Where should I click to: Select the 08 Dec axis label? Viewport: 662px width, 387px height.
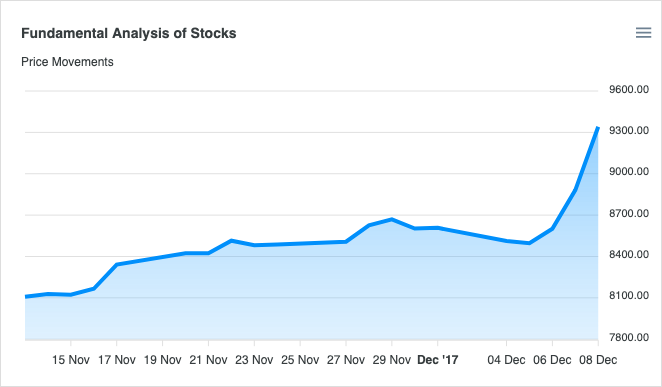pyautogui.click(x=598, y=360)
